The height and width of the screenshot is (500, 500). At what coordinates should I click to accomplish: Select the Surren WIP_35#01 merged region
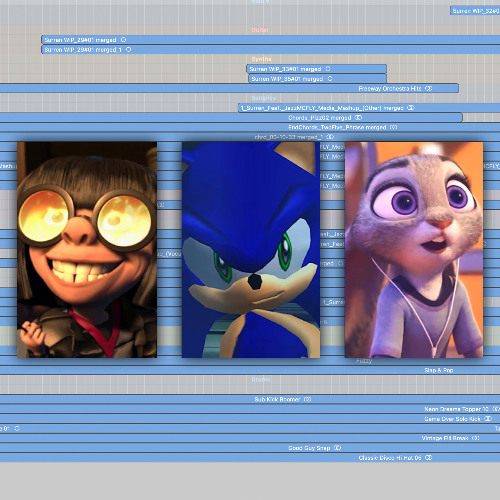point(317,79)
